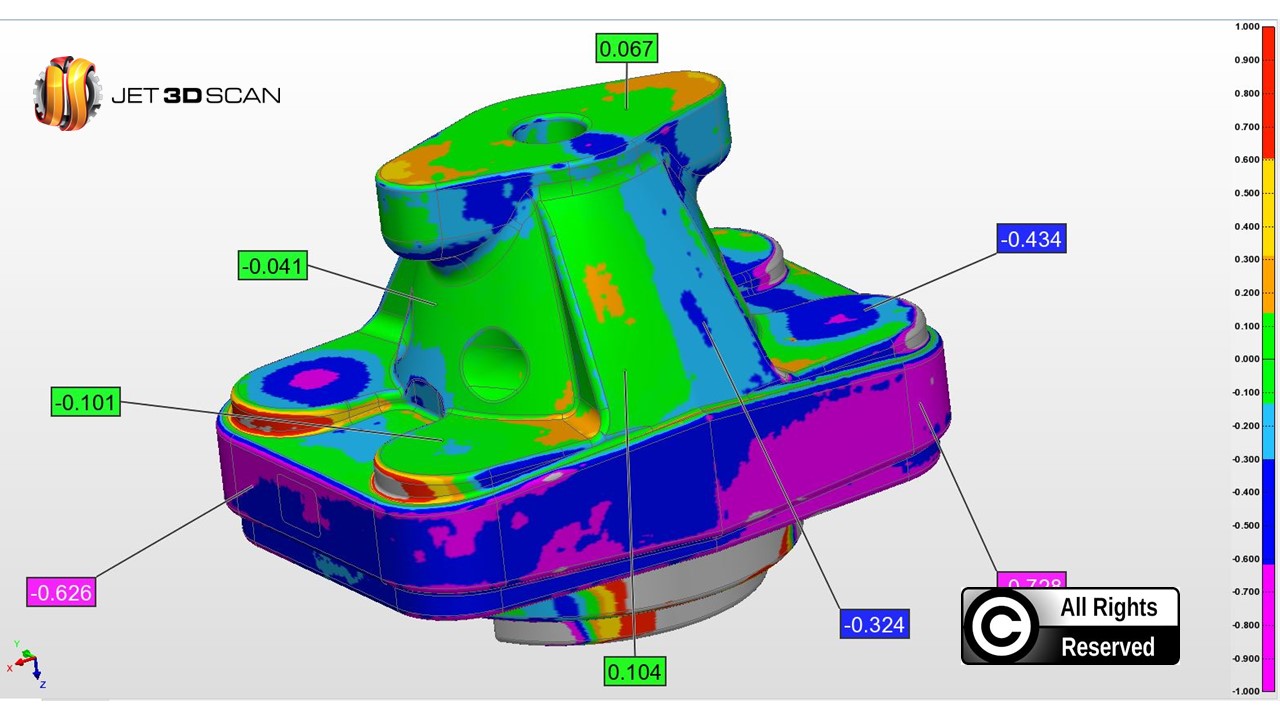
Task: Click the 1.000 maximum scale value
Action: pos(1246,27)
